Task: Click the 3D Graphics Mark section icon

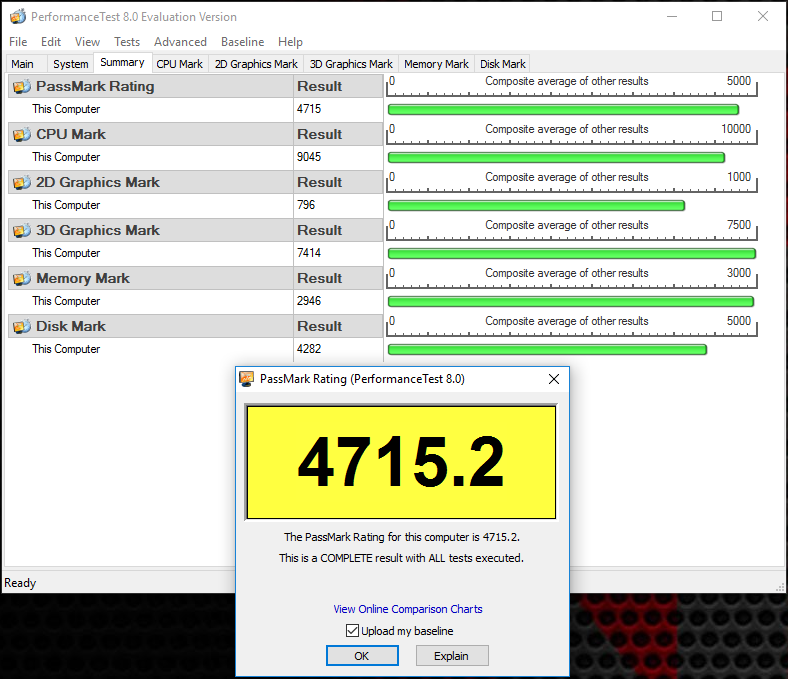Action: 22,231
